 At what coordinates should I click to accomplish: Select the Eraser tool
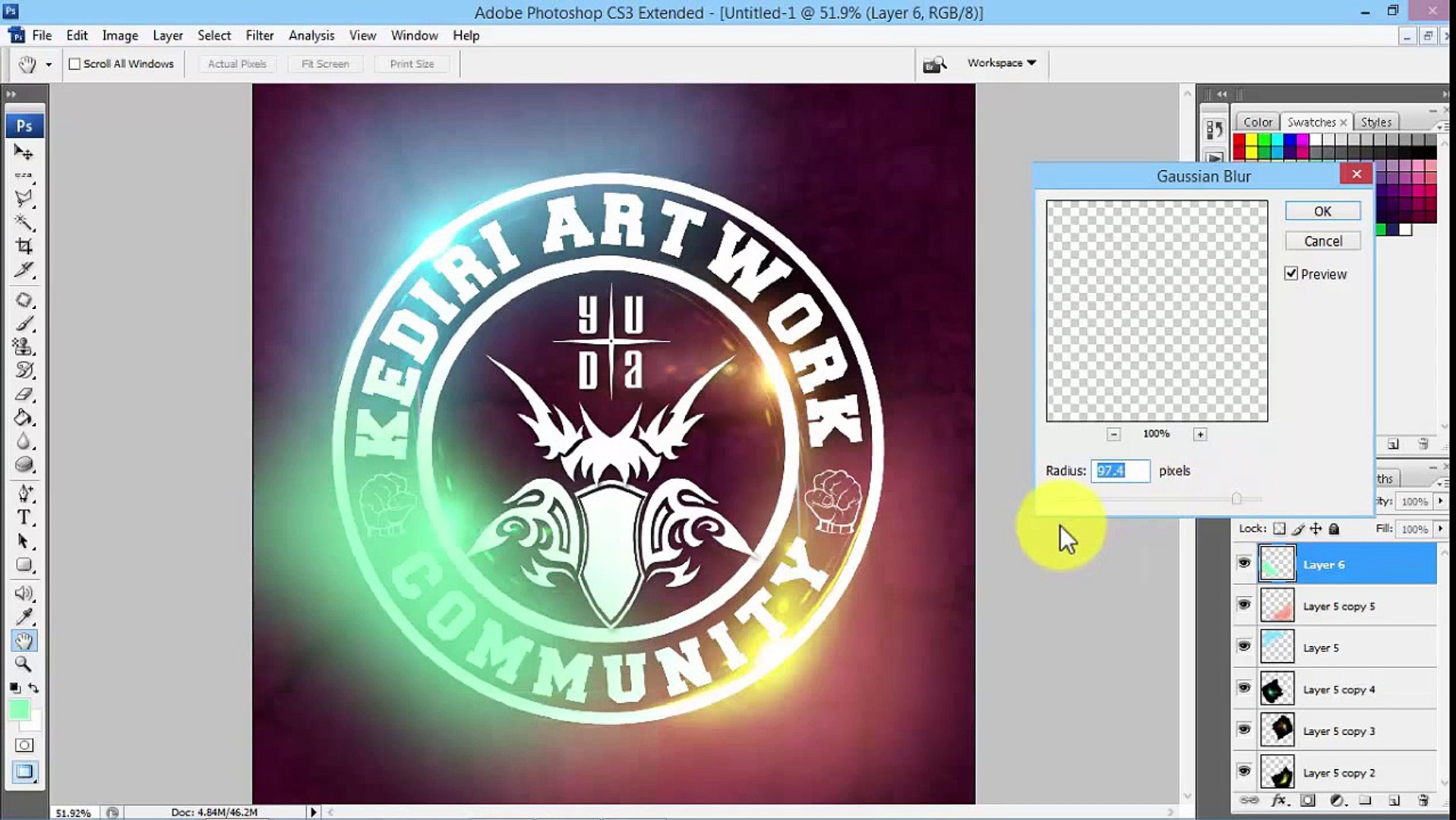pyautogui.click(x=24, y=394)
